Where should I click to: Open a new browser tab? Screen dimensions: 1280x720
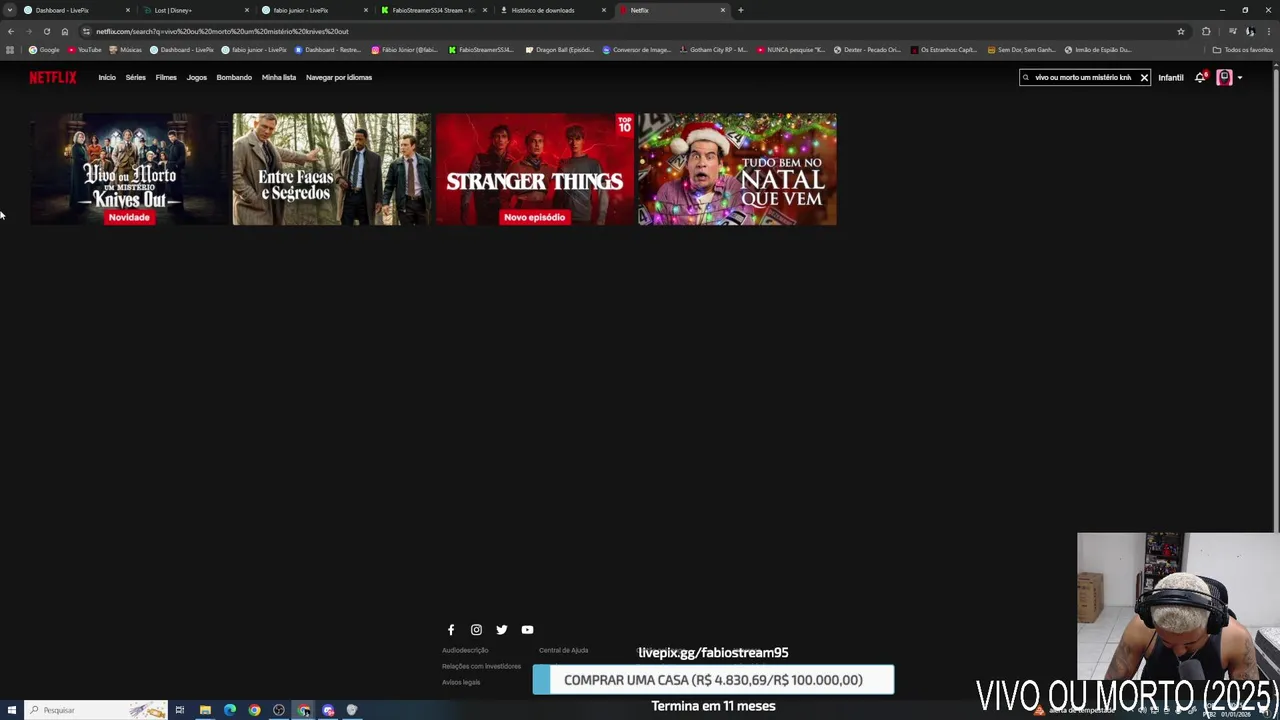tap(740, 10)
